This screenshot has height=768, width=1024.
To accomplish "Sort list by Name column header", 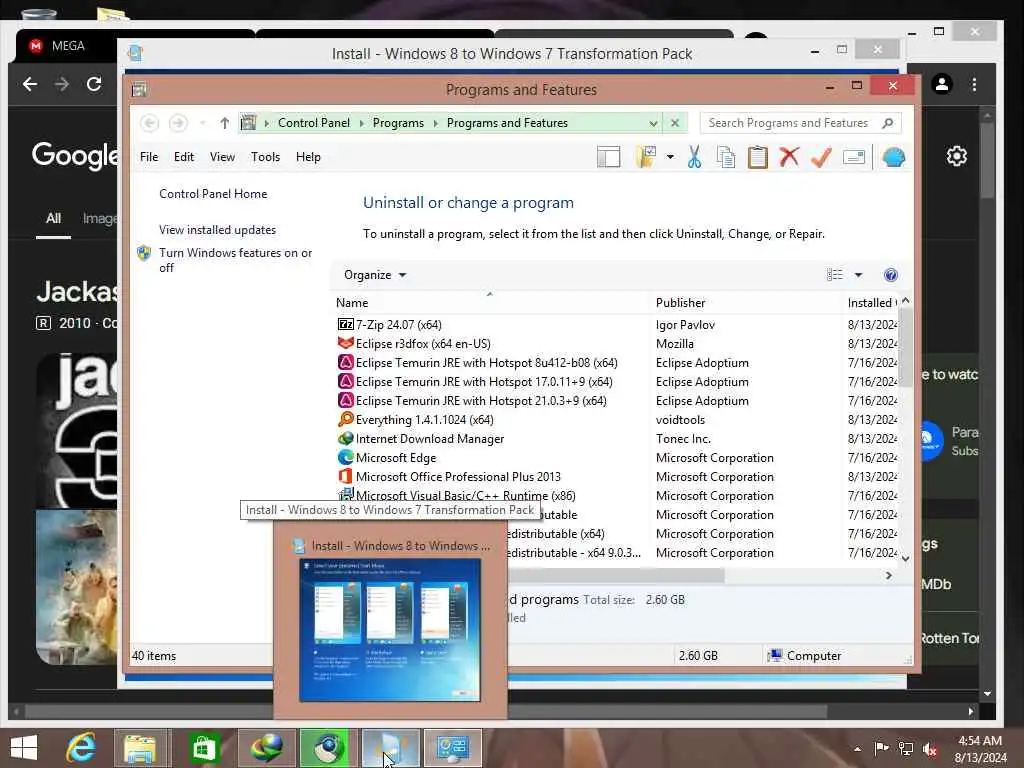I will [490, 302].
